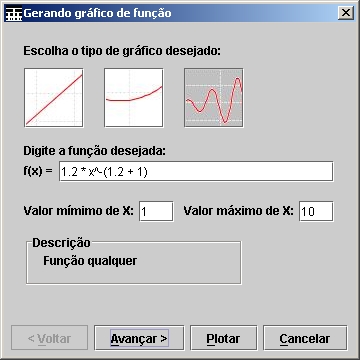This screenshot has height=360, width=360.
Task: Select the straight-line linear graph type
Action: [54, 98]
